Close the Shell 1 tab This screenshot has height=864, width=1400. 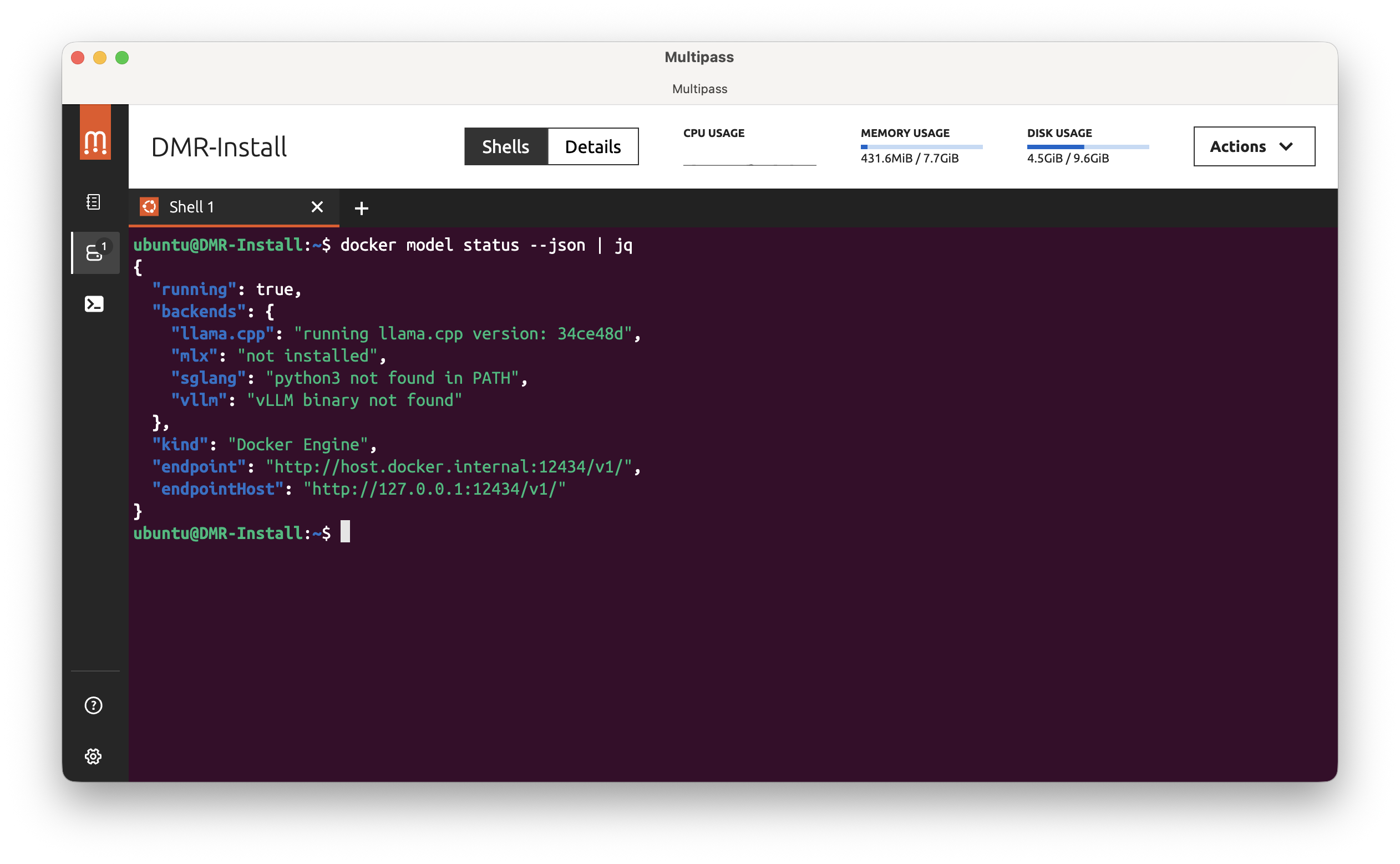(317, 207)
